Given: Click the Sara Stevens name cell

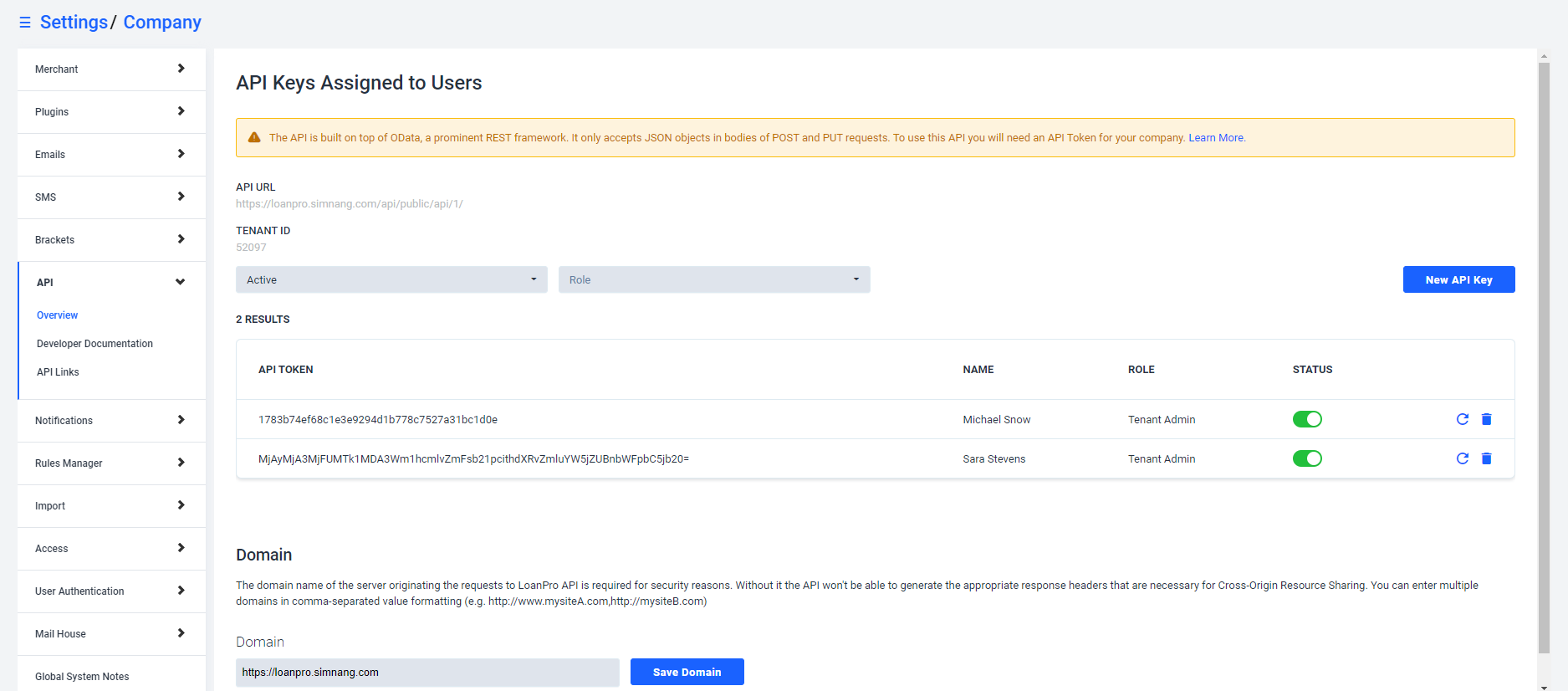Looking at the screenshot, I should (994, 459).
